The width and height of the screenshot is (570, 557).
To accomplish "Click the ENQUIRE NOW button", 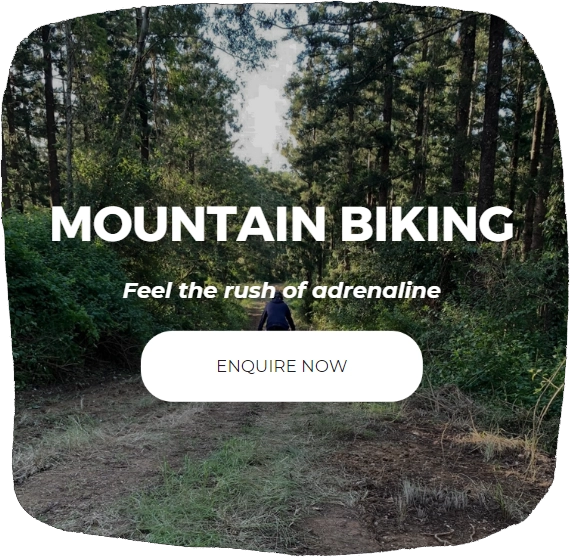I will coord(282,366).
